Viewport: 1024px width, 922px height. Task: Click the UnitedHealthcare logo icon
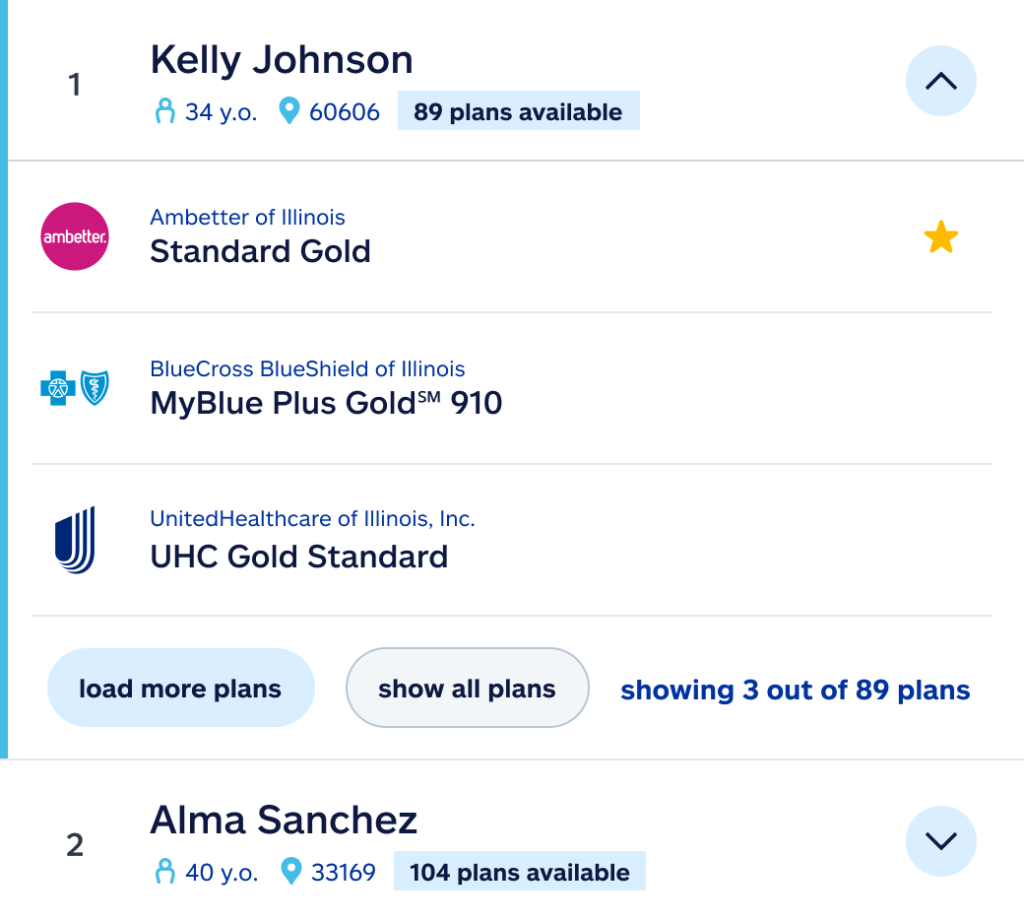click(75, 540)
